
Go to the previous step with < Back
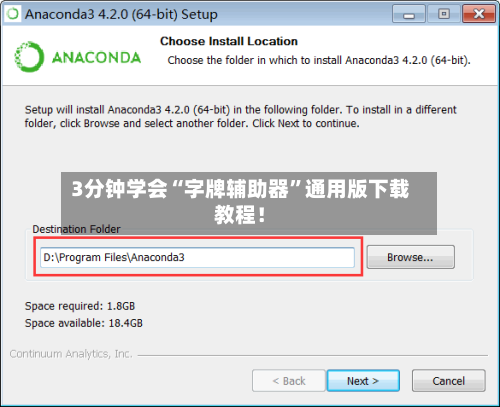pos(289,381)
